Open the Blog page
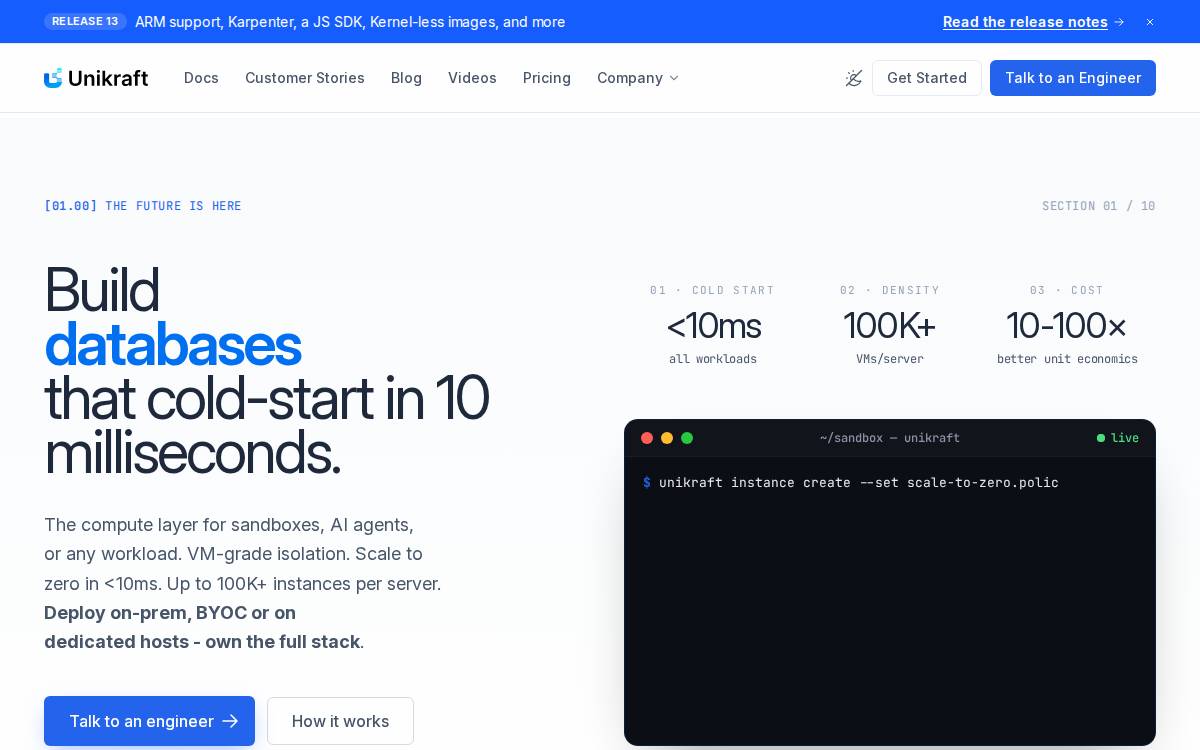 [x=406, y=78]
